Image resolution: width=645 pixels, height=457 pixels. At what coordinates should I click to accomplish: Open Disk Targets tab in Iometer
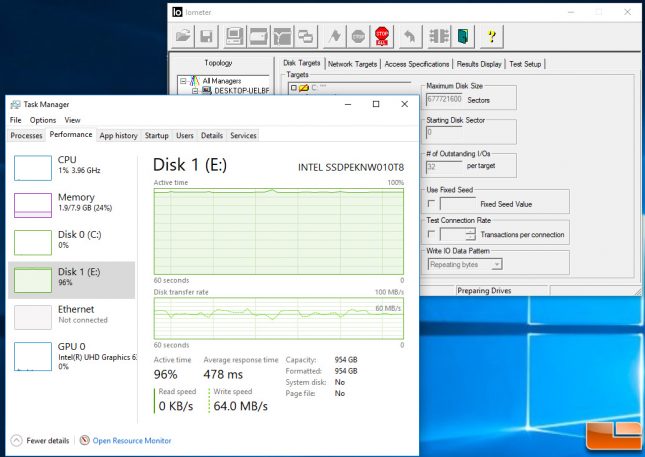[302, 63]
